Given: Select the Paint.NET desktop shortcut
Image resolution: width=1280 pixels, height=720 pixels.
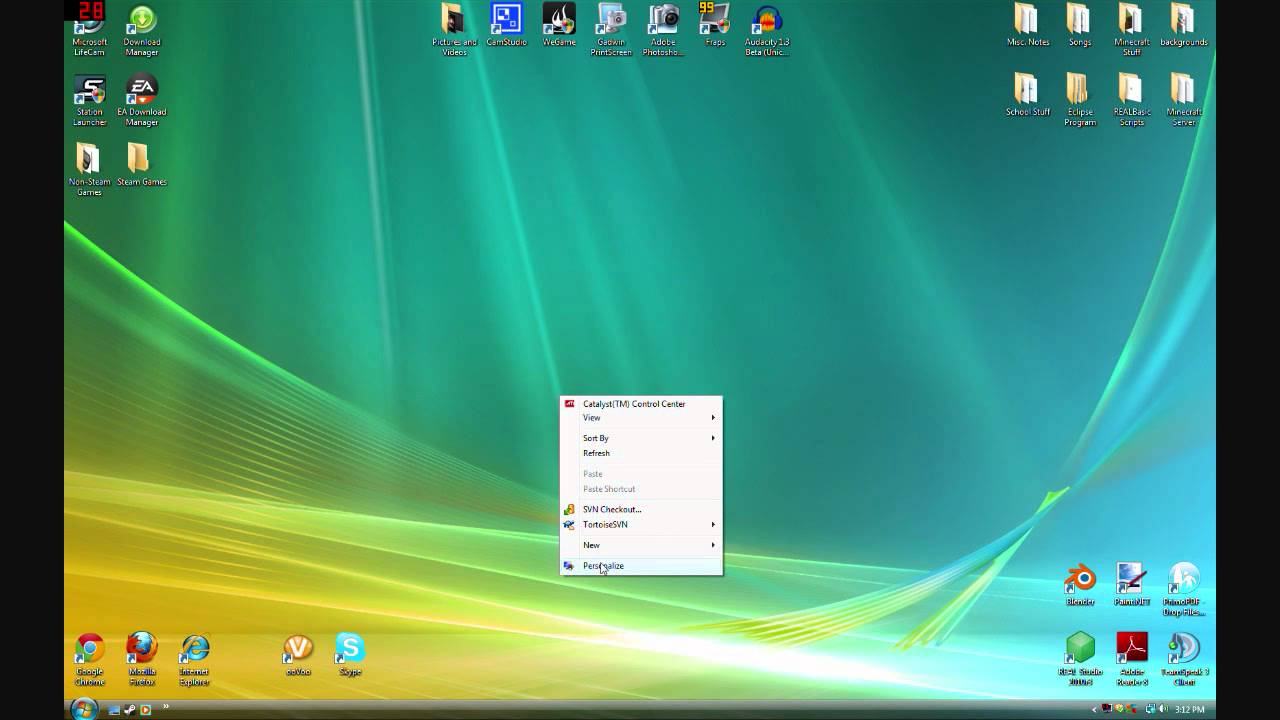Looking at the screenshot, I should 1132,585.
